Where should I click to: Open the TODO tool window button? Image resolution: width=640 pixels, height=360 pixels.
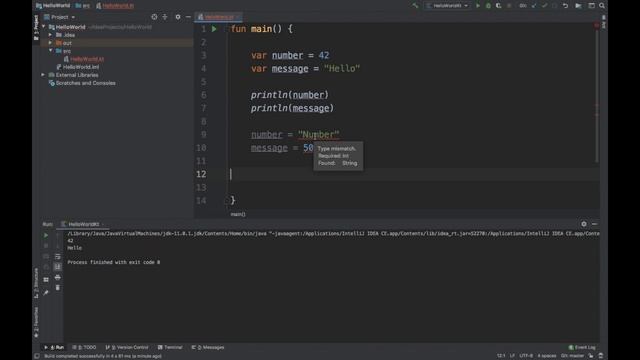[x=84, y=347]
